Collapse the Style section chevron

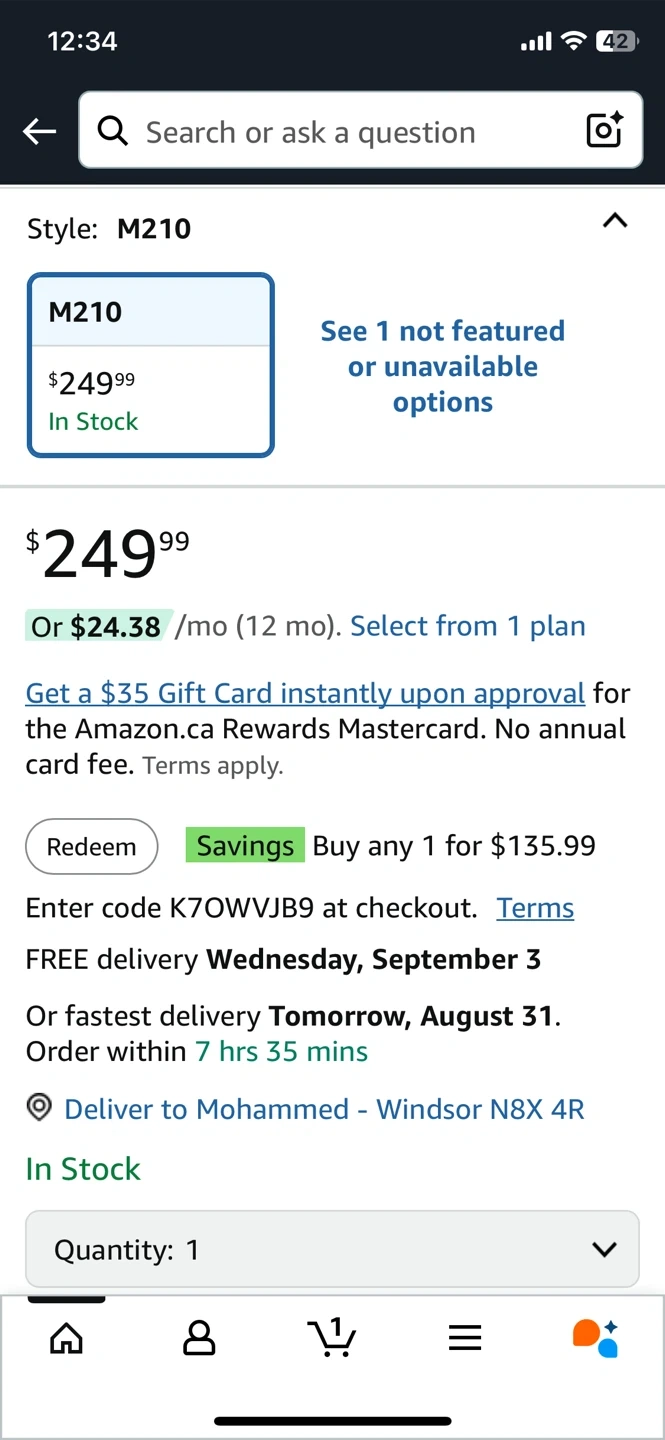point(615,221)
